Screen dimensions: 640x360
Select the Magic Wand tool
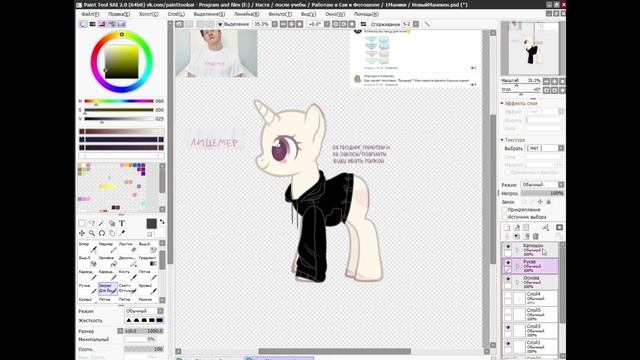(x=102, y=223)
